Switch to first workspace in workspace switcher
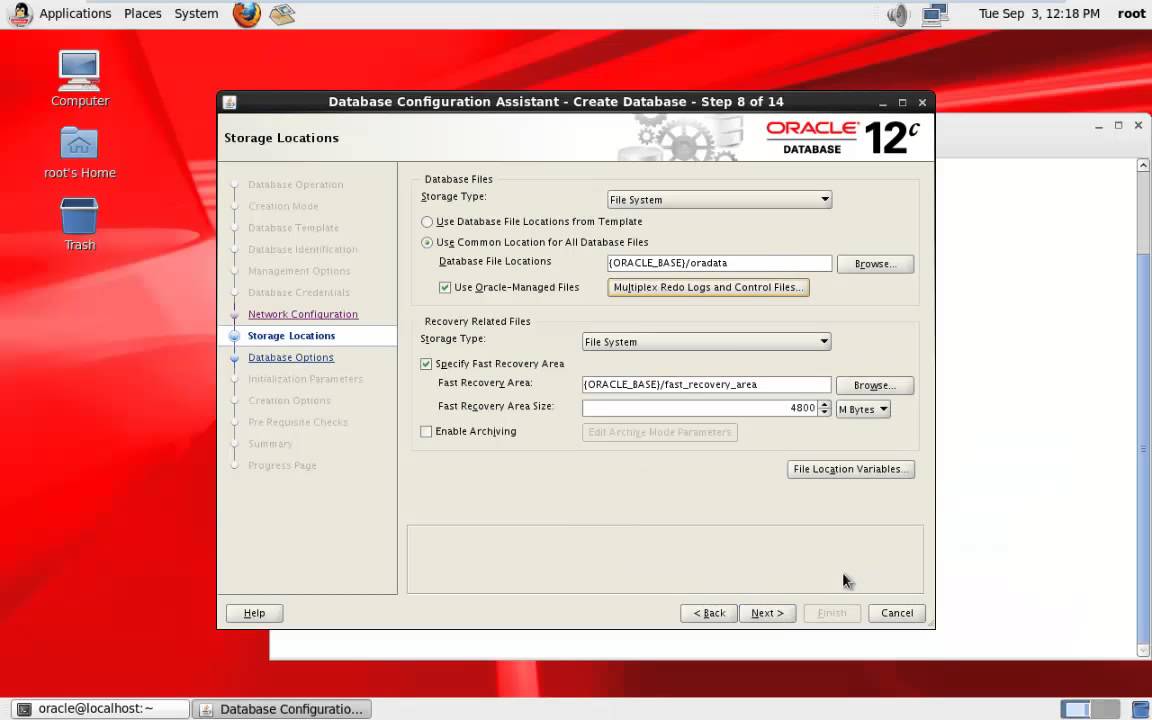Image resolution: width=1152 pixels, height=720 pixels. (x=1076, y=709)
